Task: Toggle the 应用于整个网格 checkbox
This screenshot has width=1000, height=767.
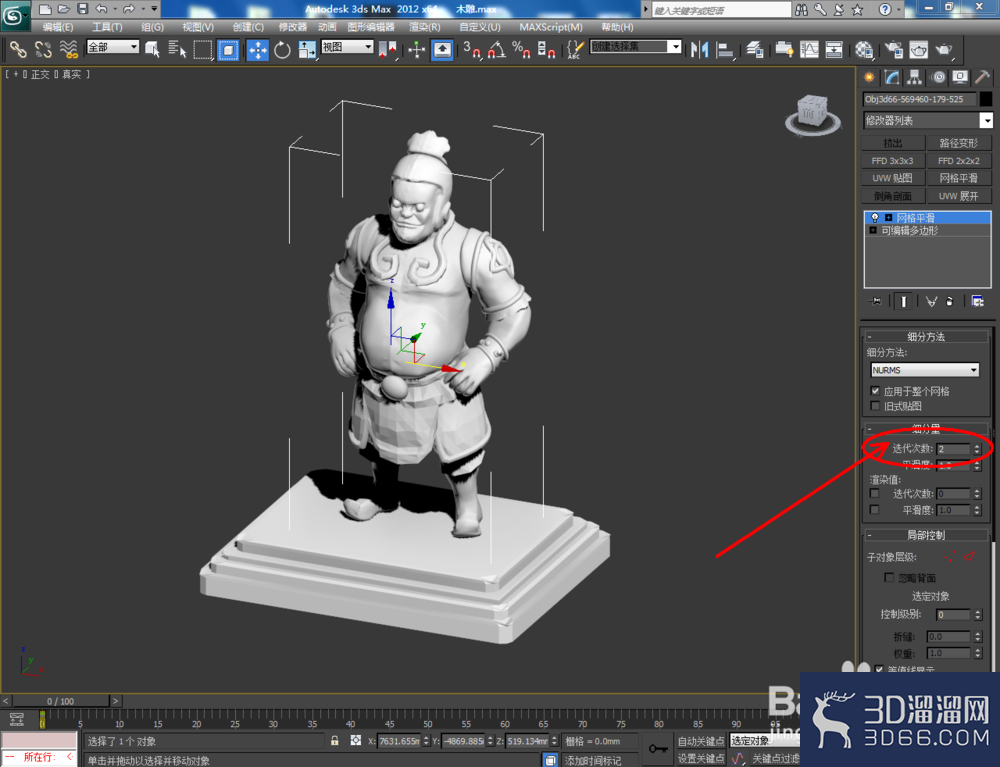Action: [x=875, y=391]
